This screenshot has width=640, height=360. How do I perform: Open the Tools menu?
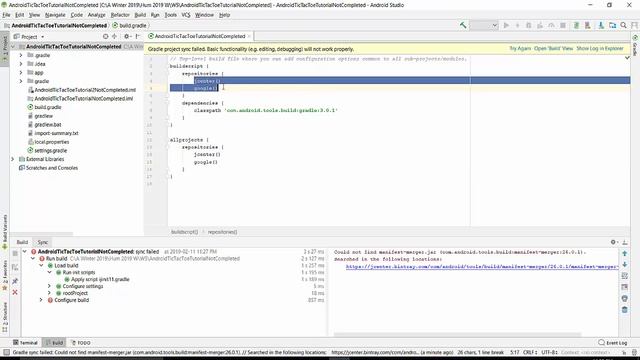(x=171, y=15)
